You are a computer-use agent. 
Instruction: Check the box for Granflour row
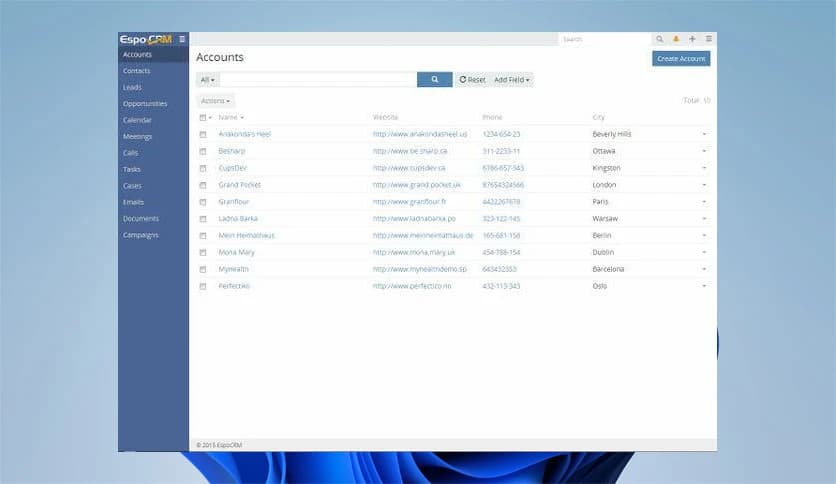[x=203, y=202]
